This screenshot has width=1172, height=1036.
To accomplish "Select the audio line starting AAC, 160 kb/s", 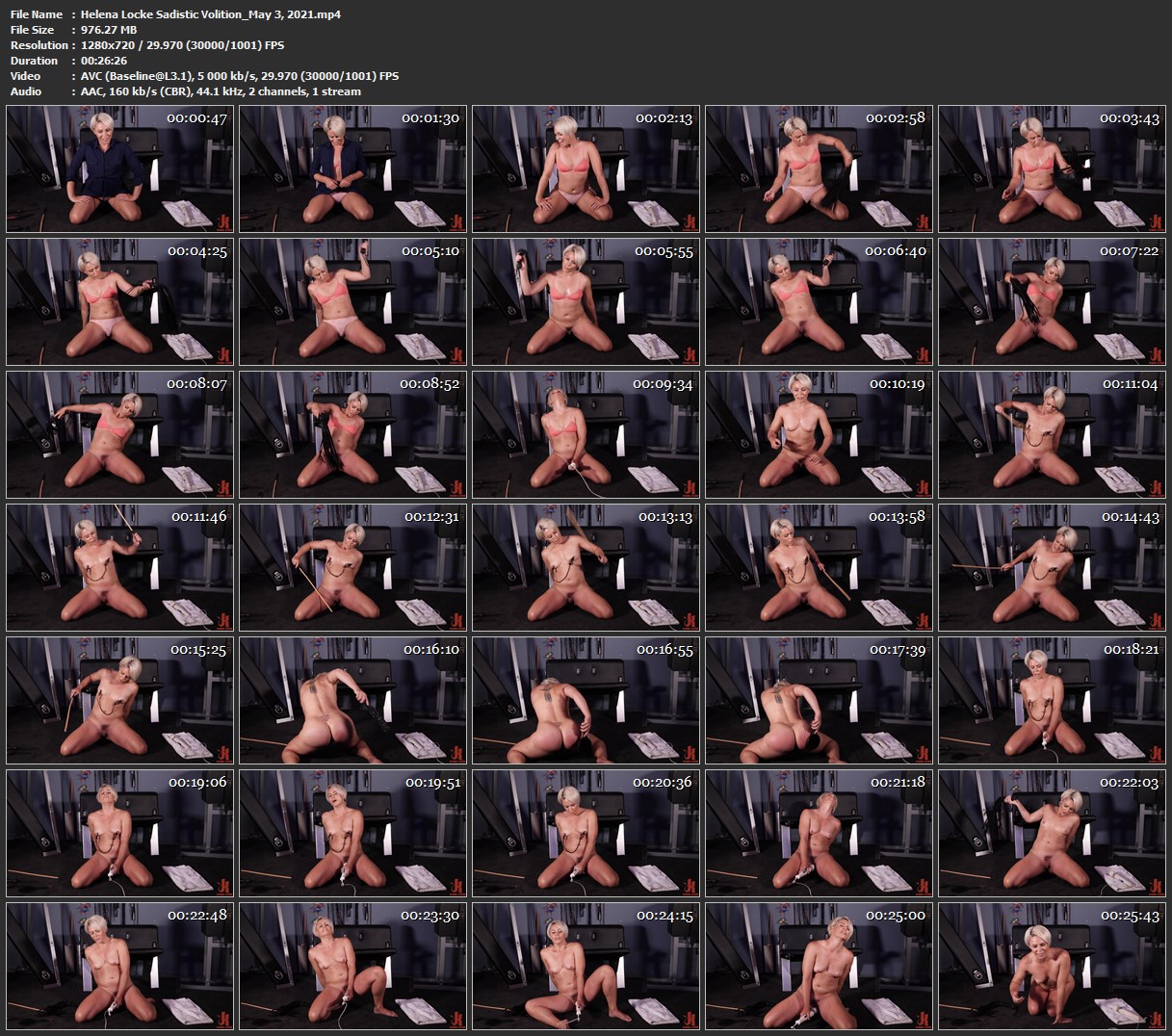I will click(x=221, y=91).
